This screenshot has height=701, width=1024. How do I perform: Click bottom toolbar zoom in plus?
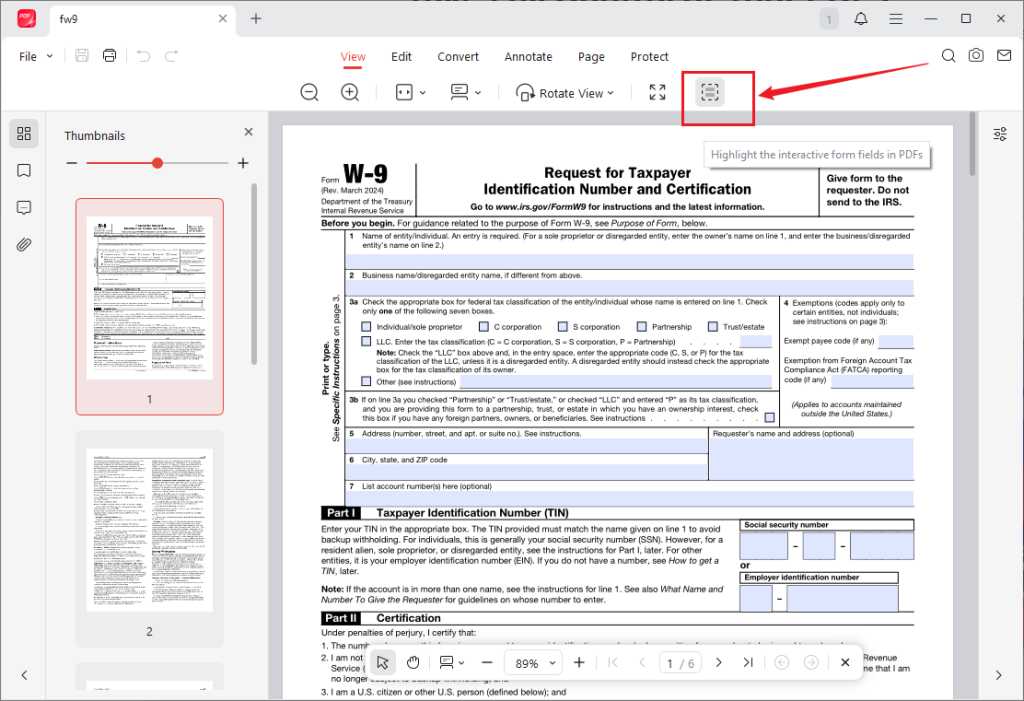point(579,662)
